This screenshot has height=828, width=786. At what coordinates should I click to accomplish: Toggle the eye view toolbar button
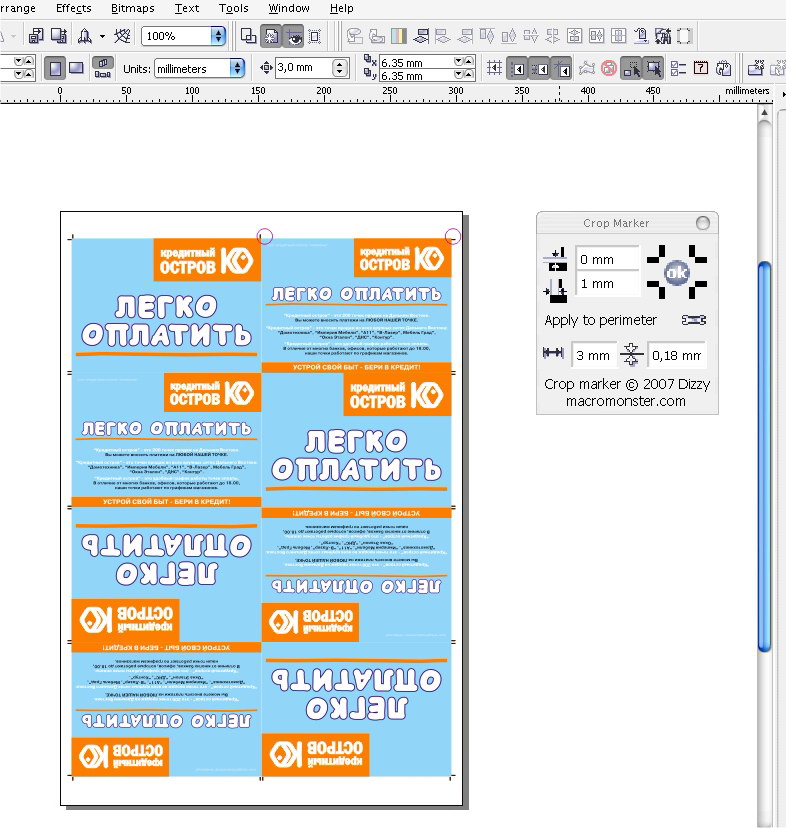click(x=294, y=36)
